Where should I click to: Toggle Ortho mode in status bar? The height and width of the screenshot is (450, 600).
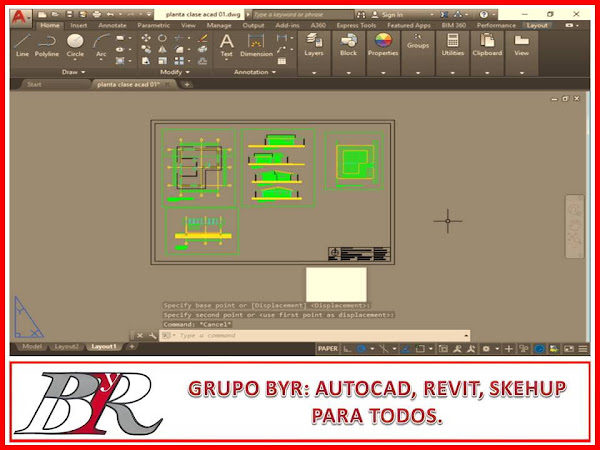coord(347,349)
